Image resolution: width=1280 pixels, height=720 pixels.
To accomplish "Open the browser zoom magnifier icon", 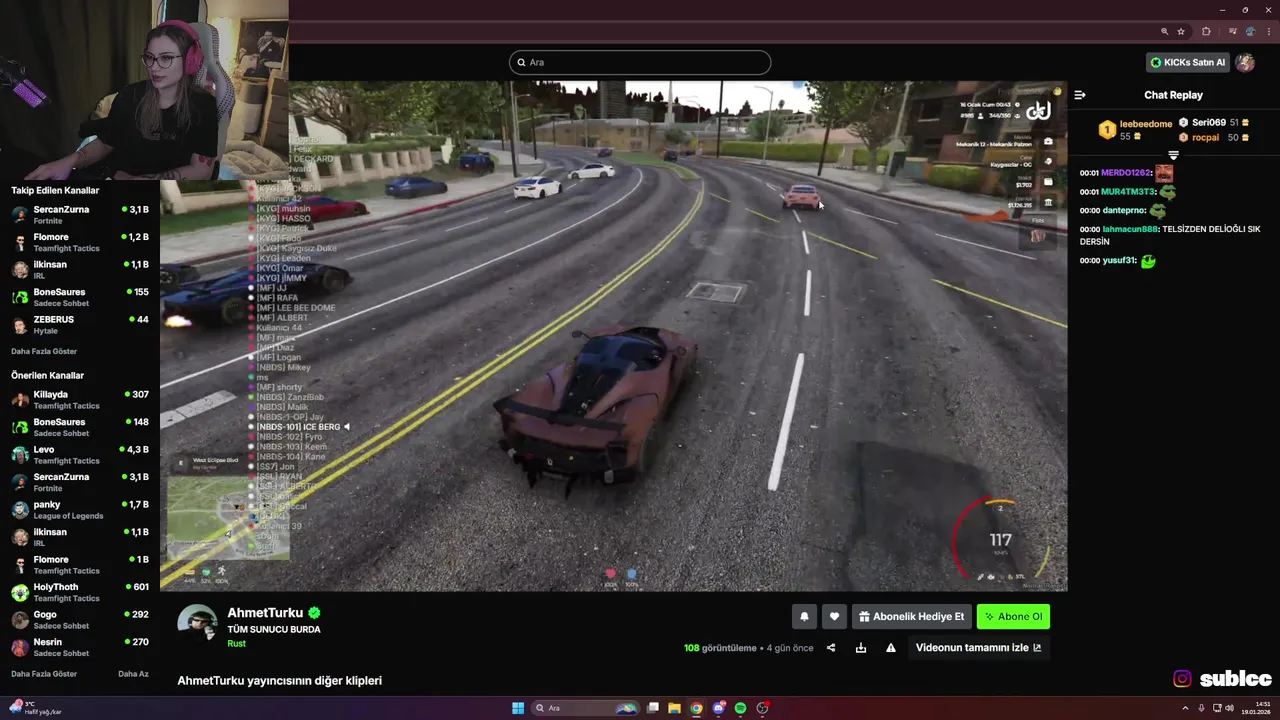I will point(1164,31).
